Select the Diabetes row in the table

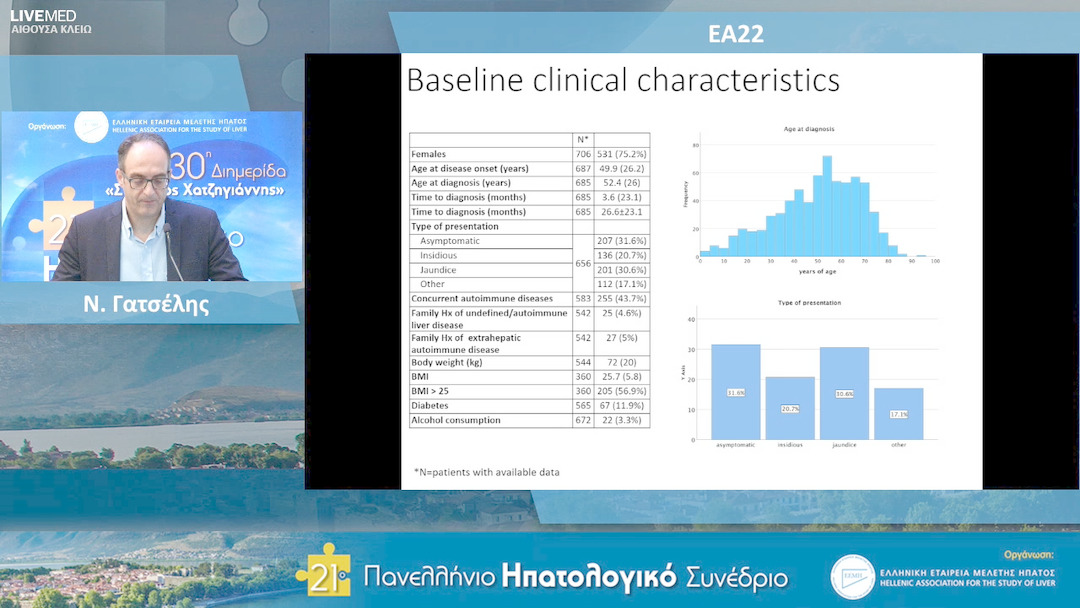tap(529, 406)
